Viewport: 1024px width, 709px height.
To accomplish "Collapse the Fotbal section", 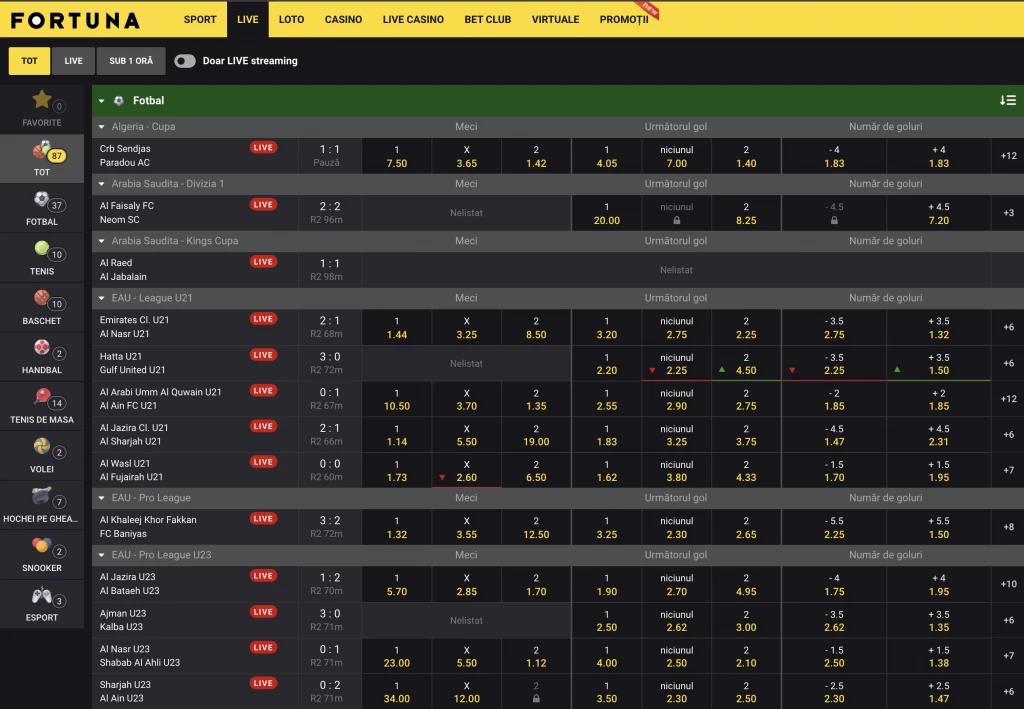I will [x=102, y=101].
